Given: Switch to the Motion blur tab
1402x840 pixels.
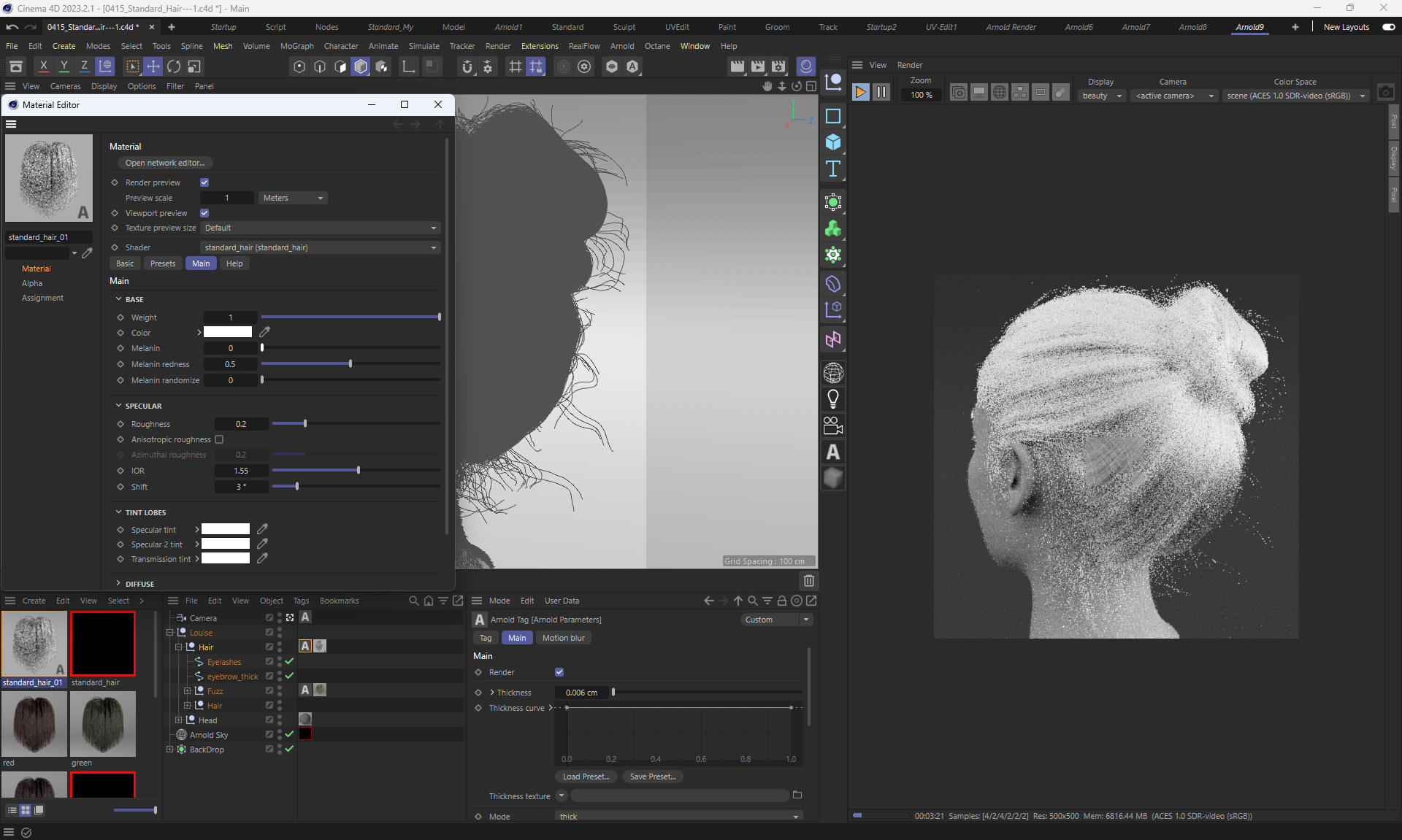Looking at the screenshot, I should [563, 638].
